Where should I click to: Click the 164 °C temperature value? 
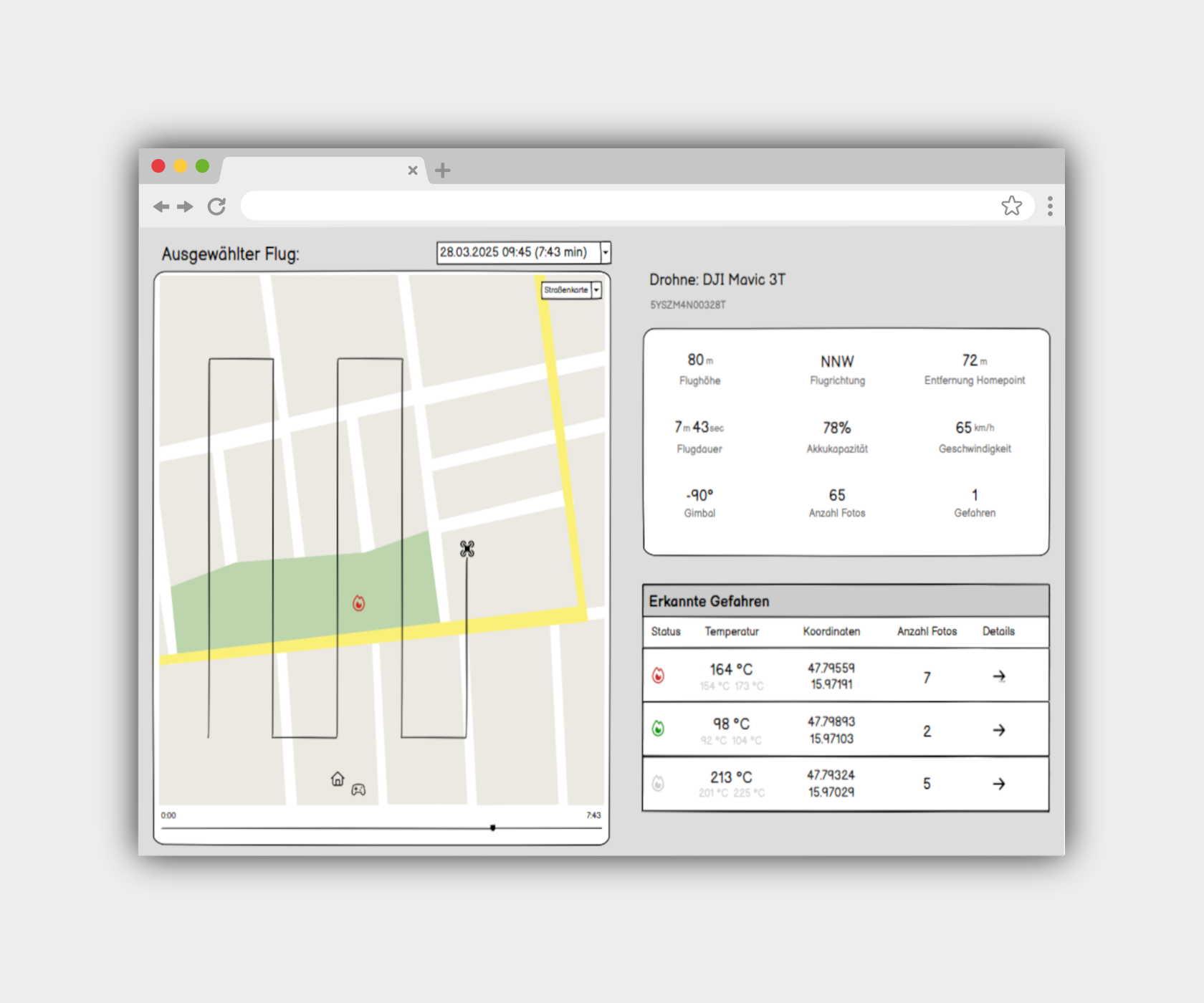pos(731,669)
